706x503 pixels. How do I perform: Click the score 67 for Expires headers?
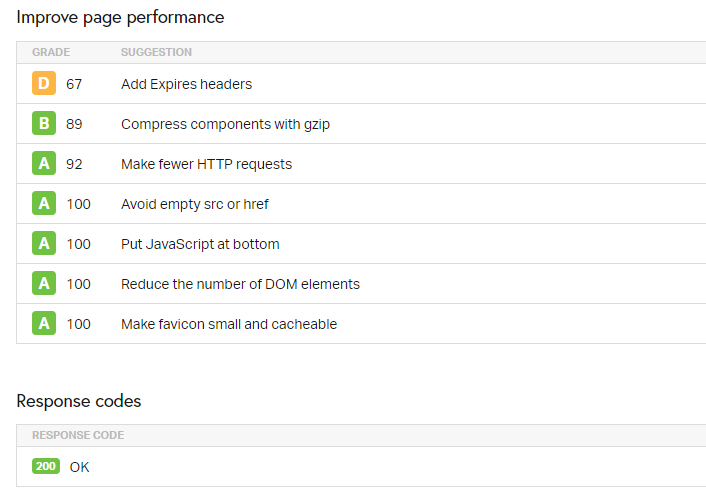[74, 84]
